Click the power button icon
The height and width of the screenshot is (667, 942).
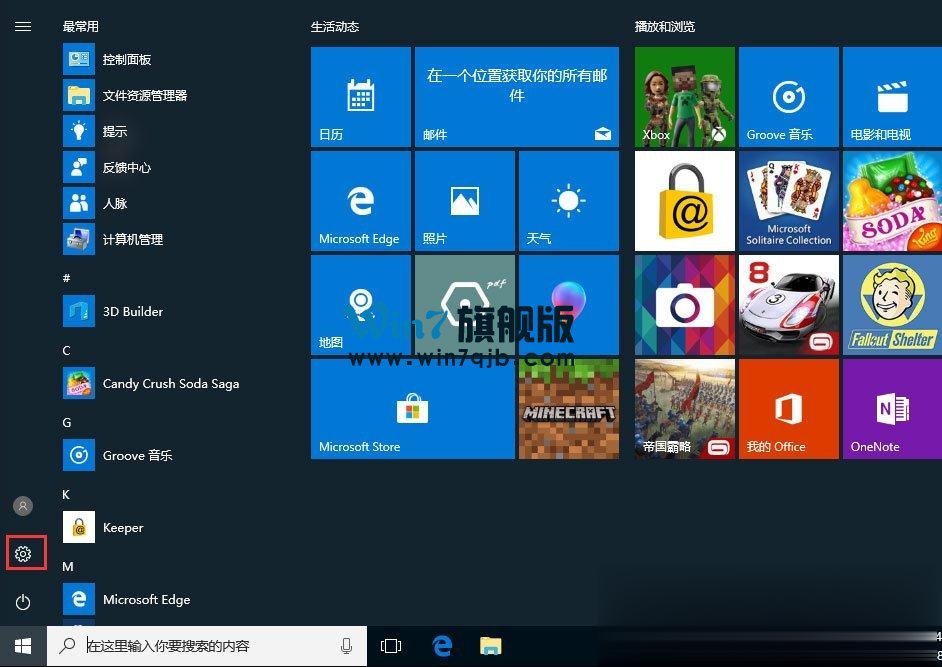tap(23, 602)
